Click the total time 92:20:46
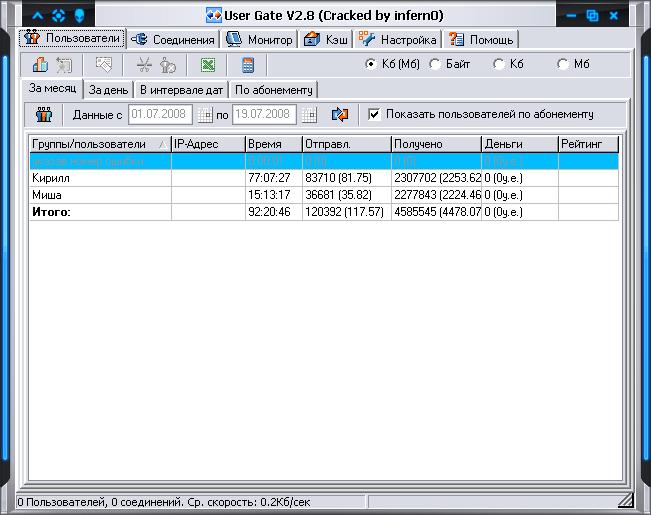This screenshot has width=651, height=515. 269,212
